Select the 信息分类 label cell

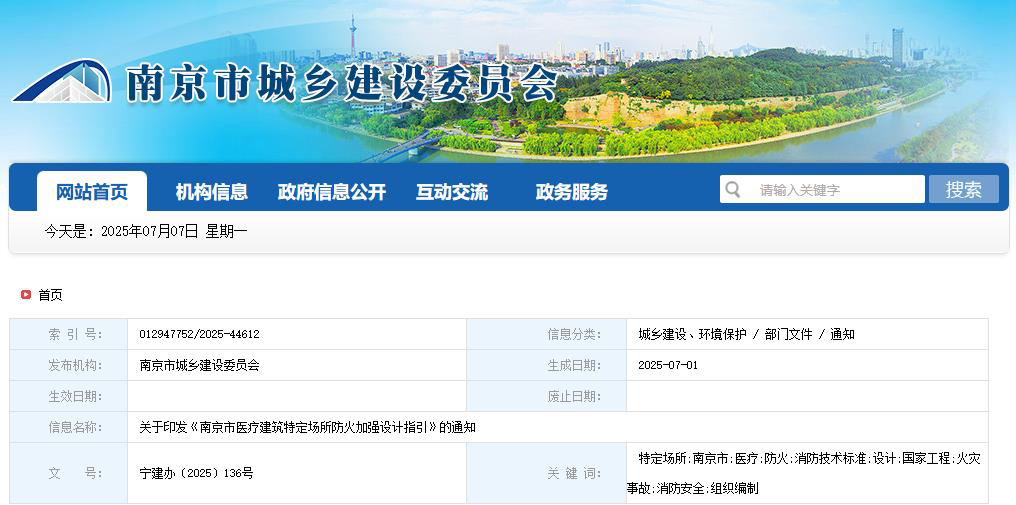click(547, 335)
